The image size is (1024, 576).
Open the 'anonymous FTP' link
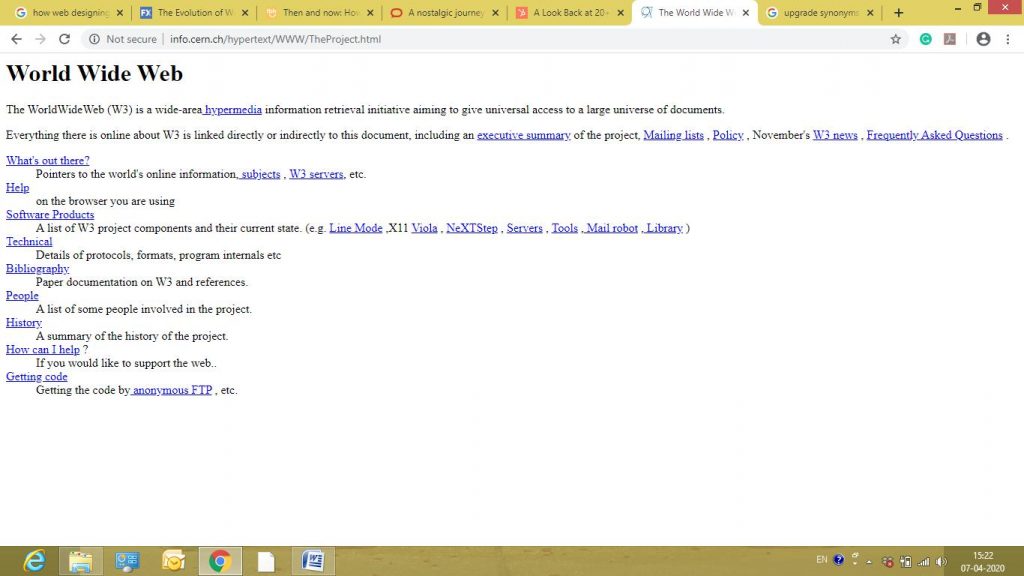coord(172,390)
